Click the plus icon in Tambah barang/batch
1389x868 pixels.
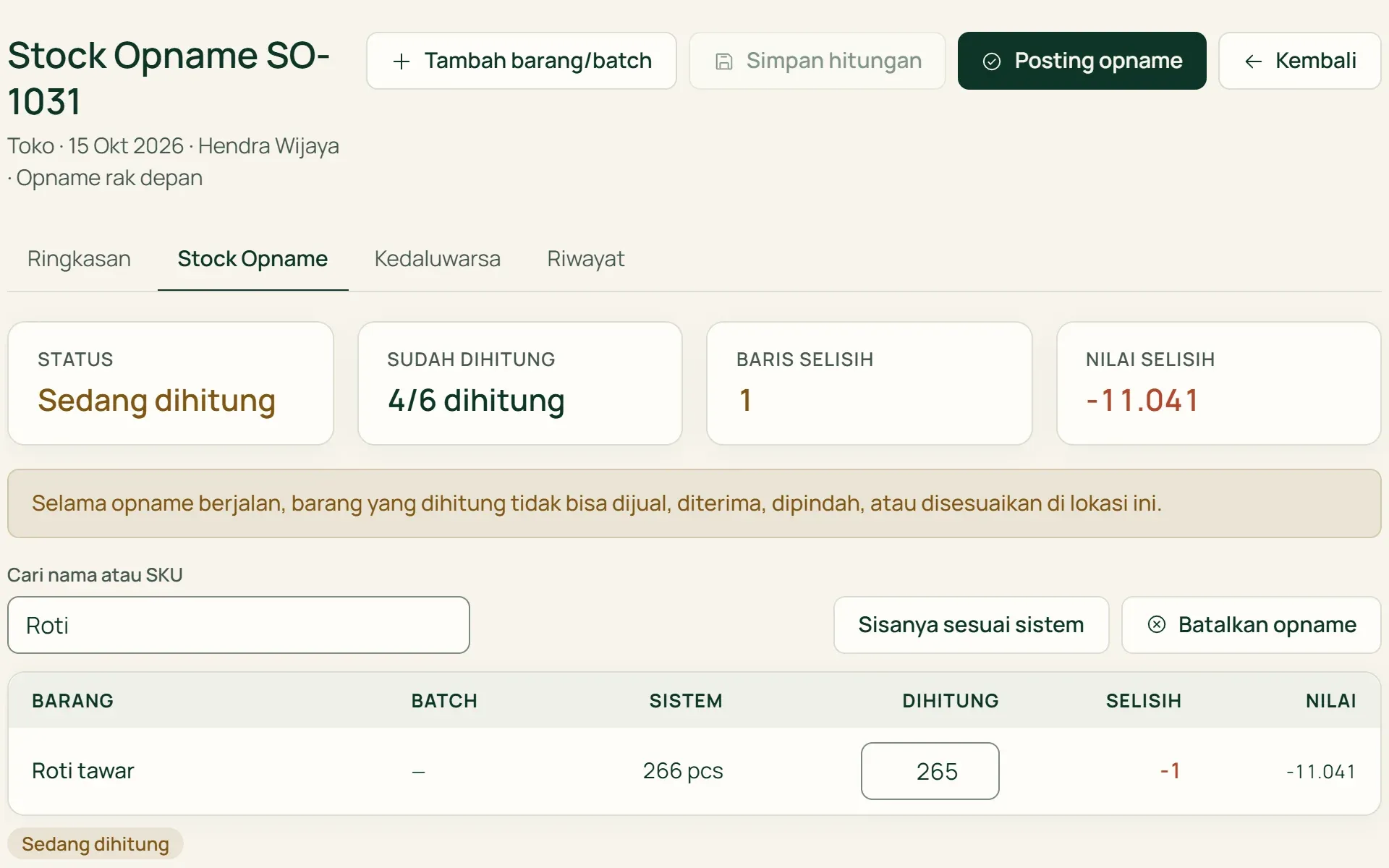401,61
